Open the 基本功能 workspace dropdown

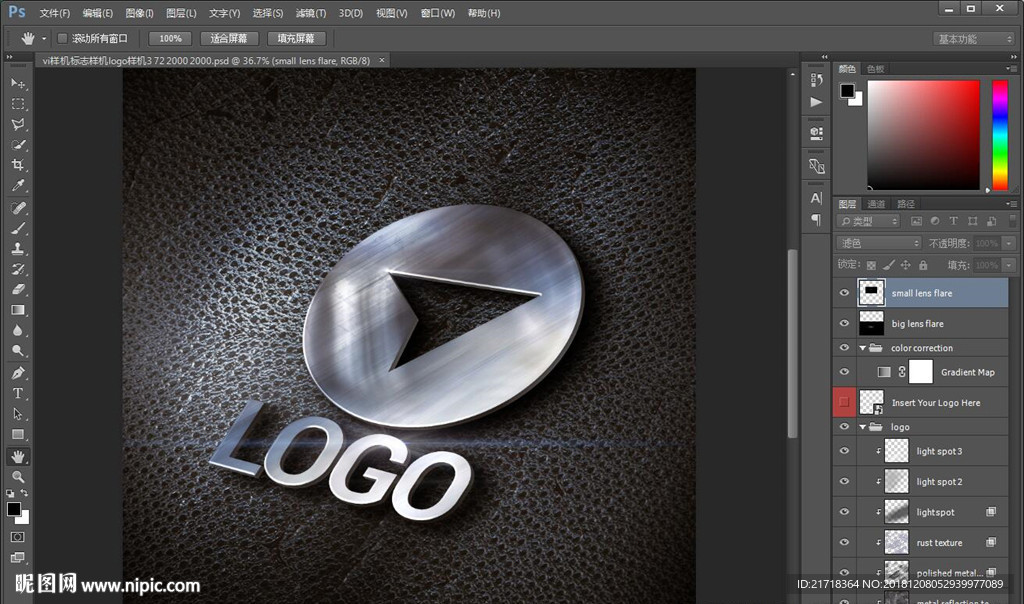click(x=974, y=39)
